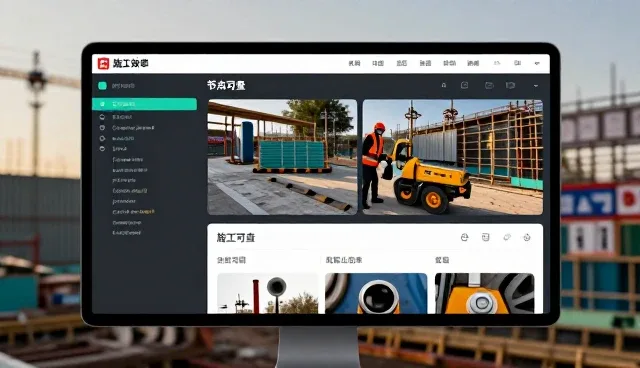The width and height of the screenshot is (640, 368).
Task: Open the second item in the top navigation menu
Action: [378, 63]
